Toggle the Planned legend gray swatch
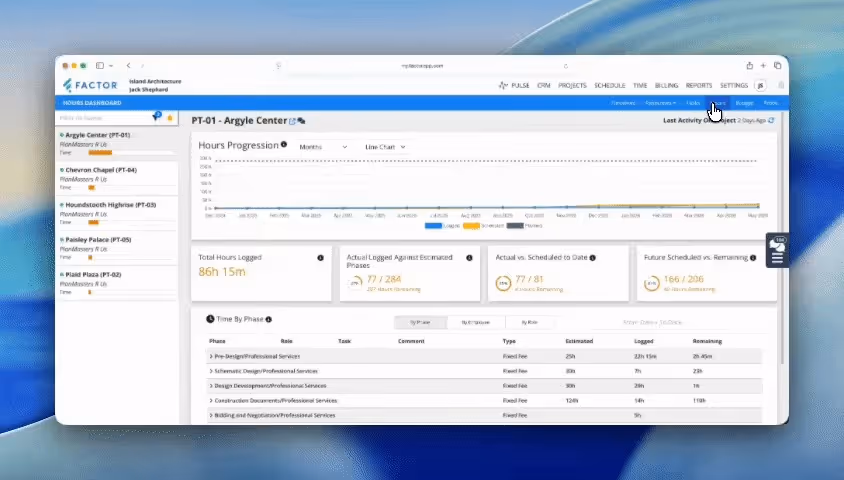 tap(515, 226)
